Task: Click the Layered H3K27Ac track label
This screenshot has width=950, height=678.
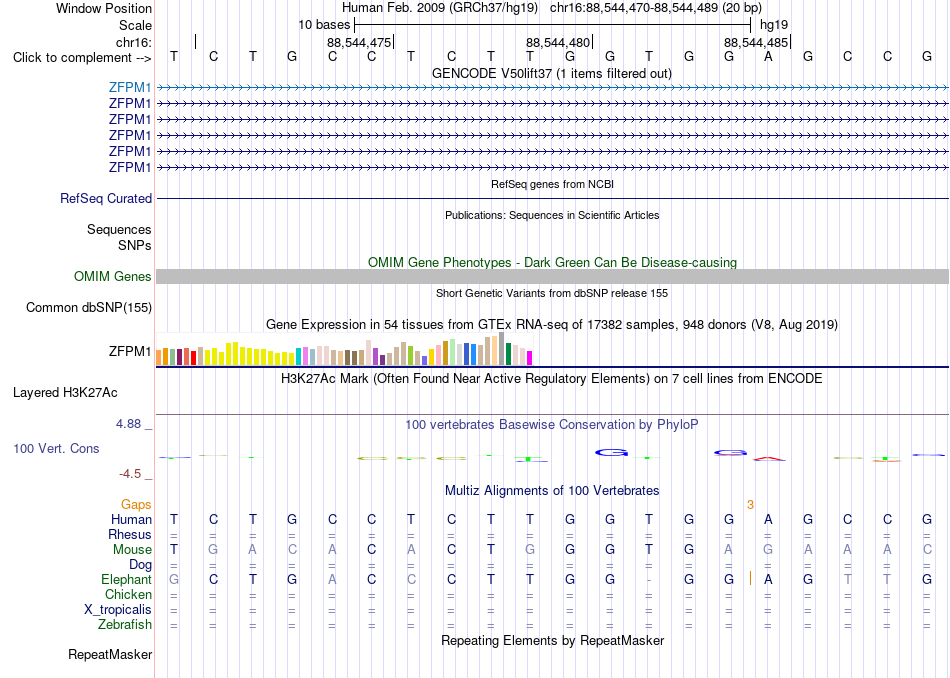Action: click(65, 393)
